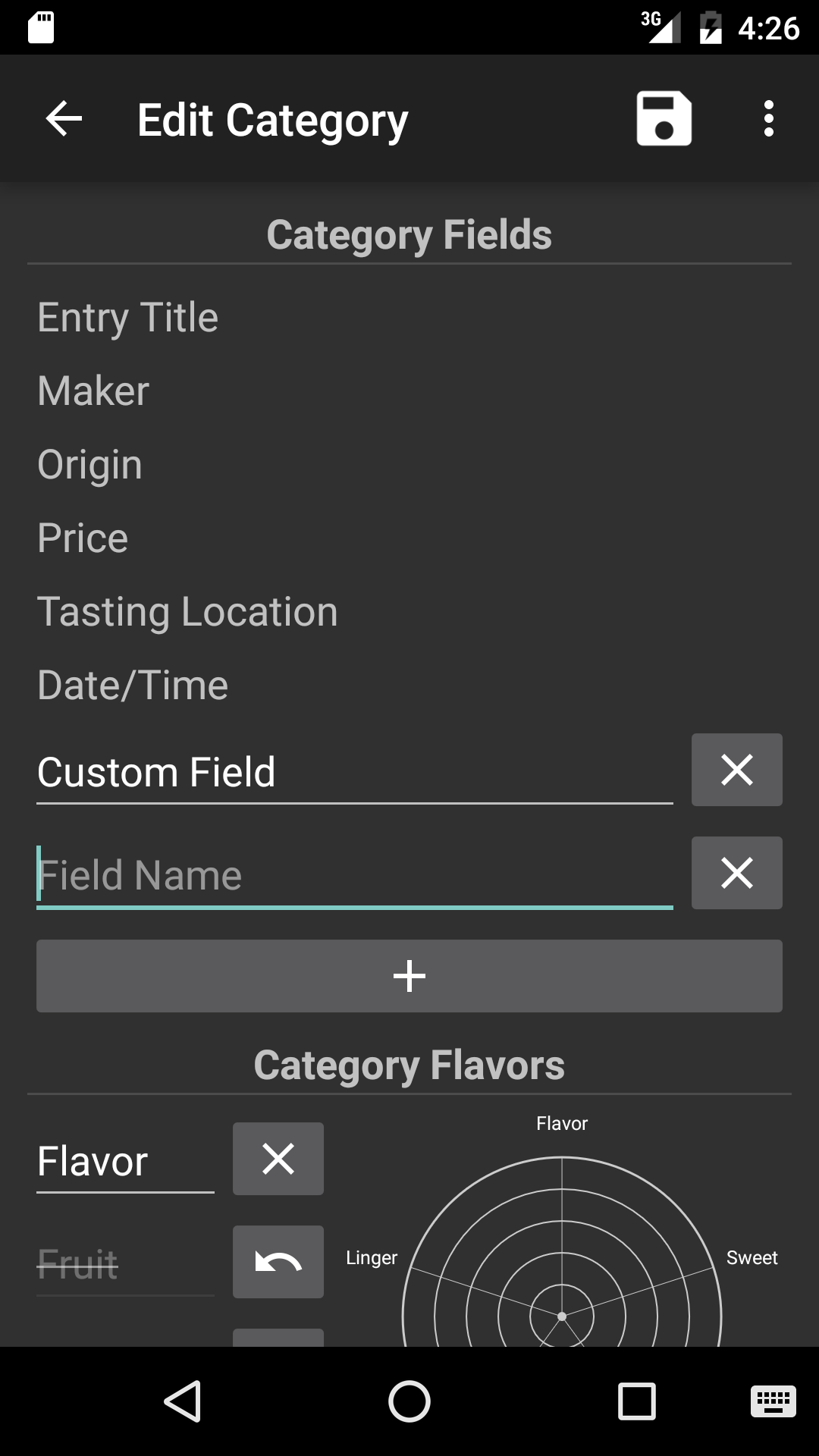819x1456 pixels.
Task: Open the three-dot overflow menu
Action: [x=768, y=119]
